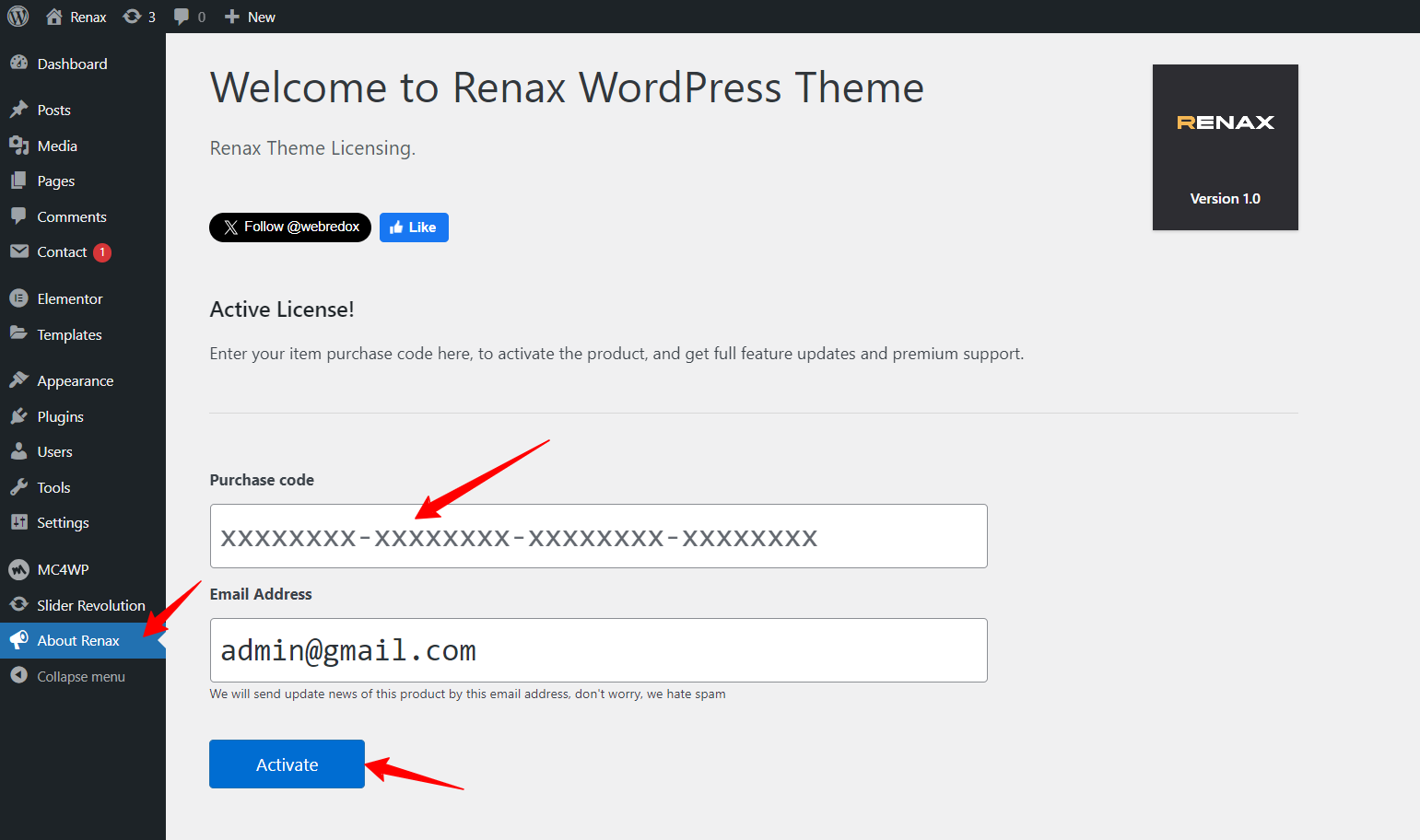Click the MC4WP Mailchimp icon
The height and width of the screenshot is (840, 1420).
pos(18,569)
